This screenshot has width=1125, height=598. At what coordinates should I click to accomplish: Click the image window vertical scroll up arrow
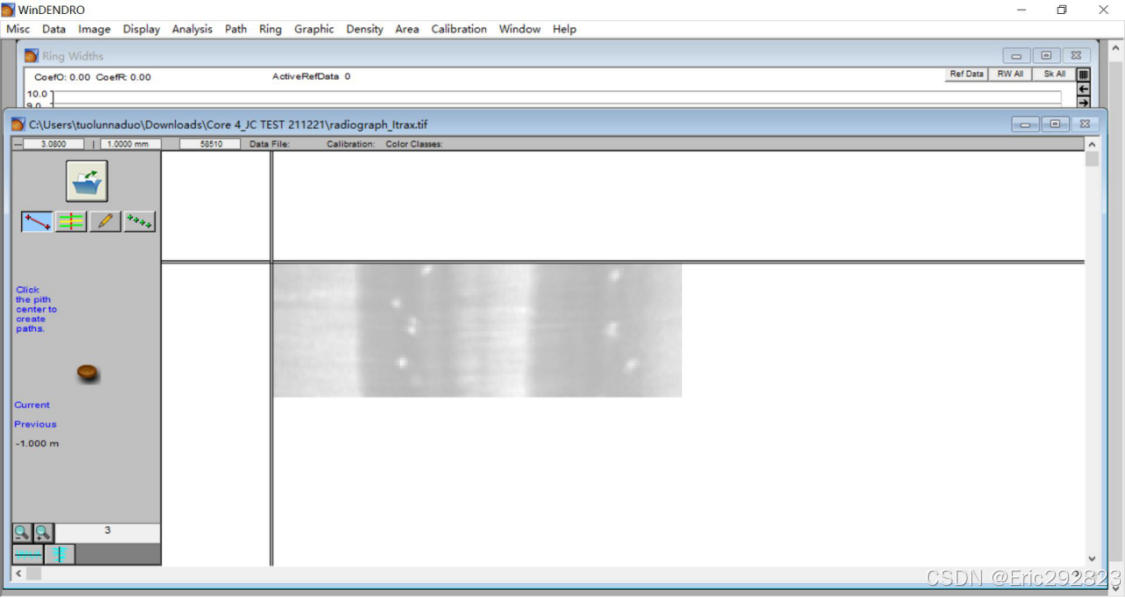[x=1092, y=144]
